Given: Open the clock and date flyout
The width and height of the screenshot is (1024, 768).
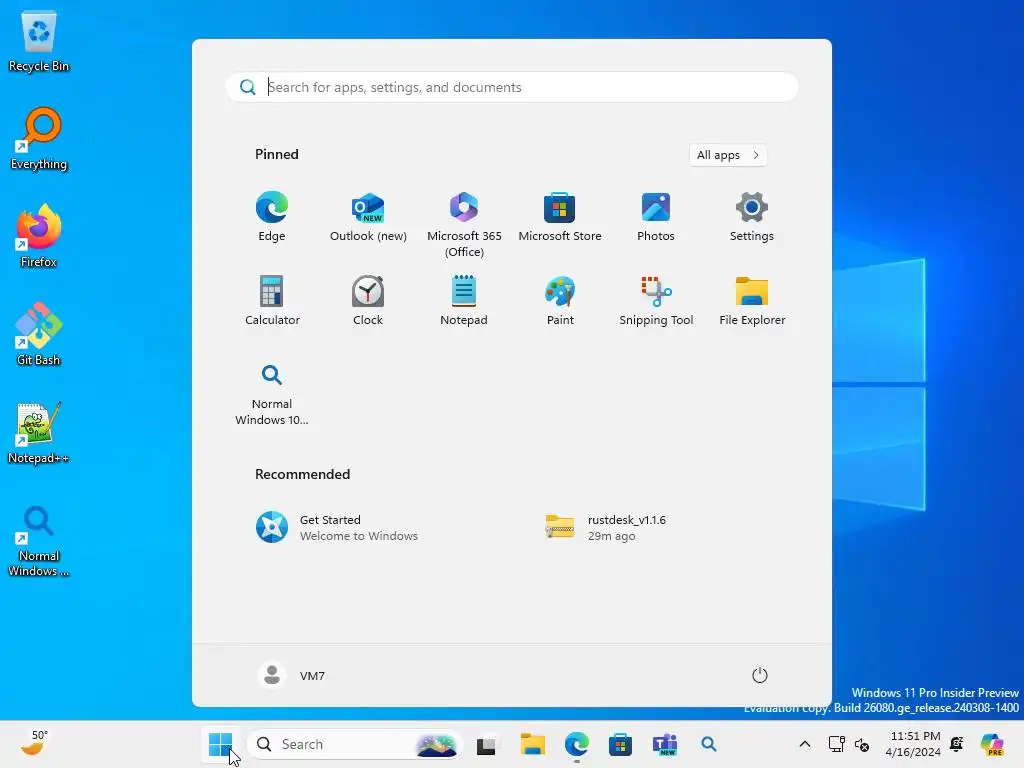Looking at the screenshot, I should [912, 744].
